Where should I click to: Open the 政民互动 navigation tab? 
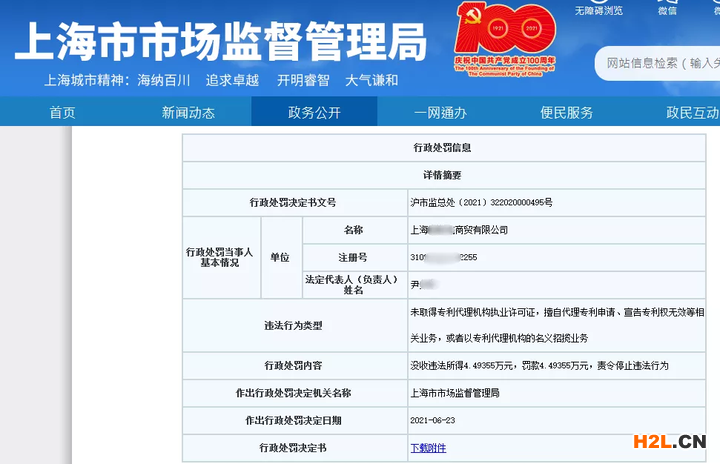(x=692, y=113)
